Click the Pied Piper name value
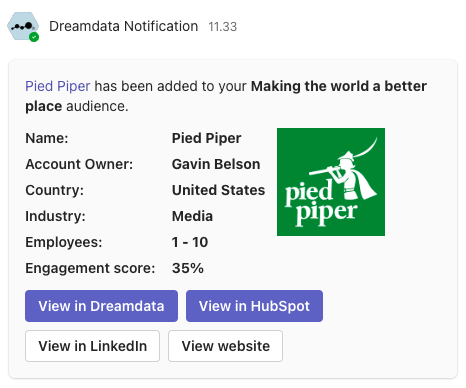This screenshot has height=388, width=466. pos(206,138)
